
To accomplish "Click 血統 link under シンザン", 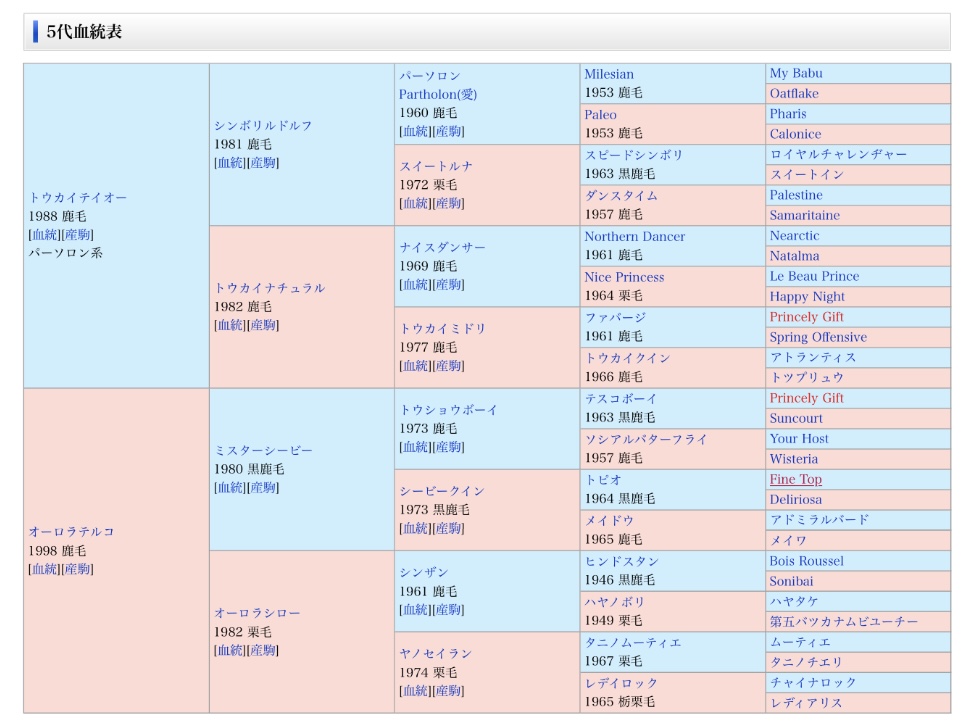I will [417, 610].
